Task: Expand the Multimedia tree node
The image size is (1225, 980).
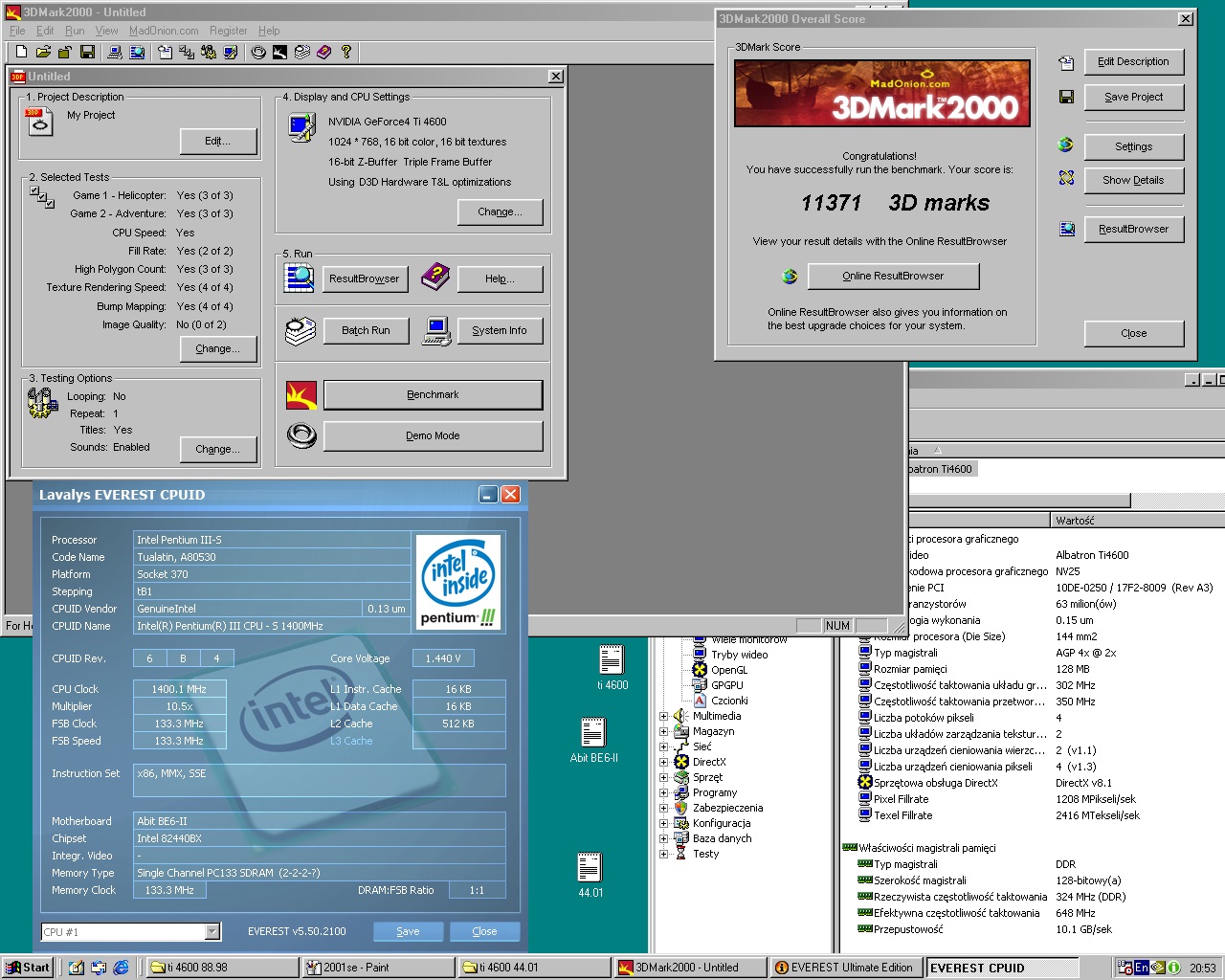Action: tap(663, 716)
